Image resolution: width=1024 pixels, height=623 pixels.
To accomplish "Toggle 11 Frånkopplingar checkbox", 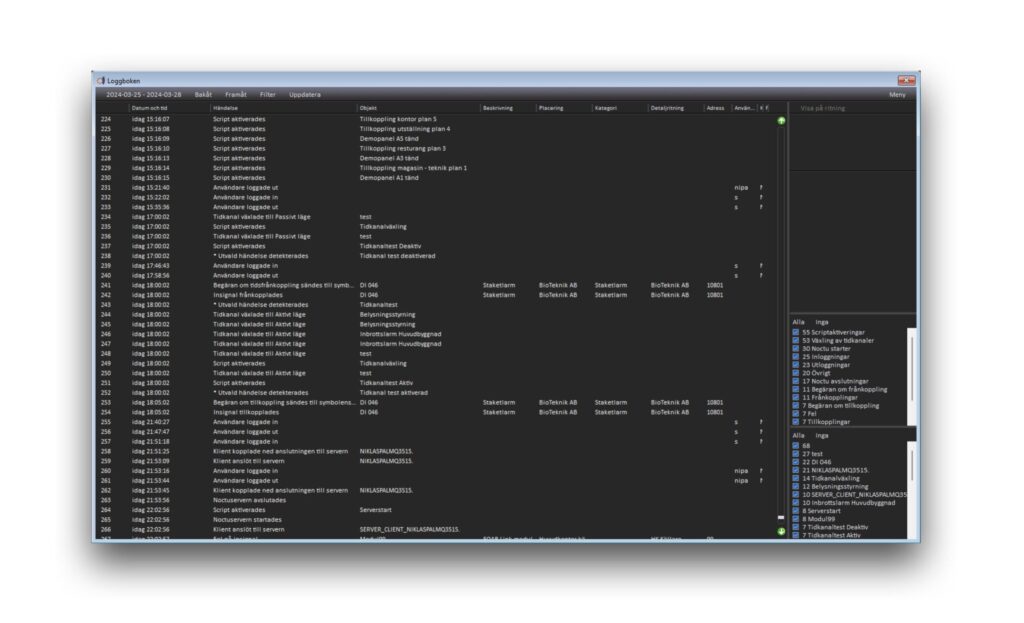I will click(795, 397).
